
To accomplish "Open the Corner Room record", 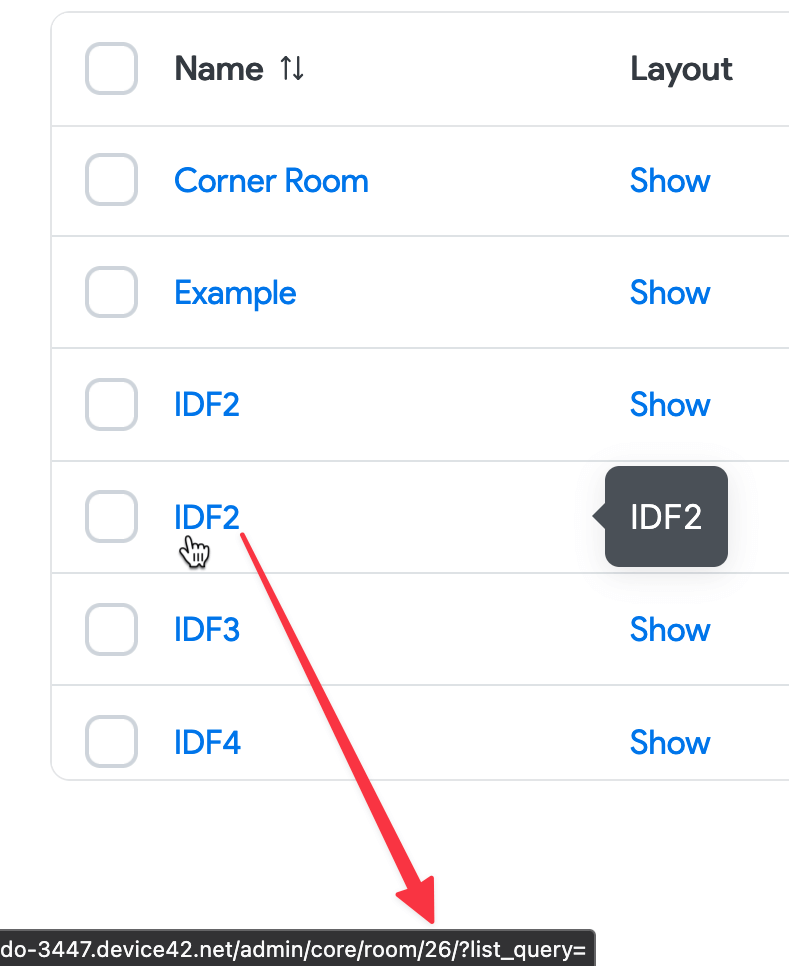I will (271, 181).
